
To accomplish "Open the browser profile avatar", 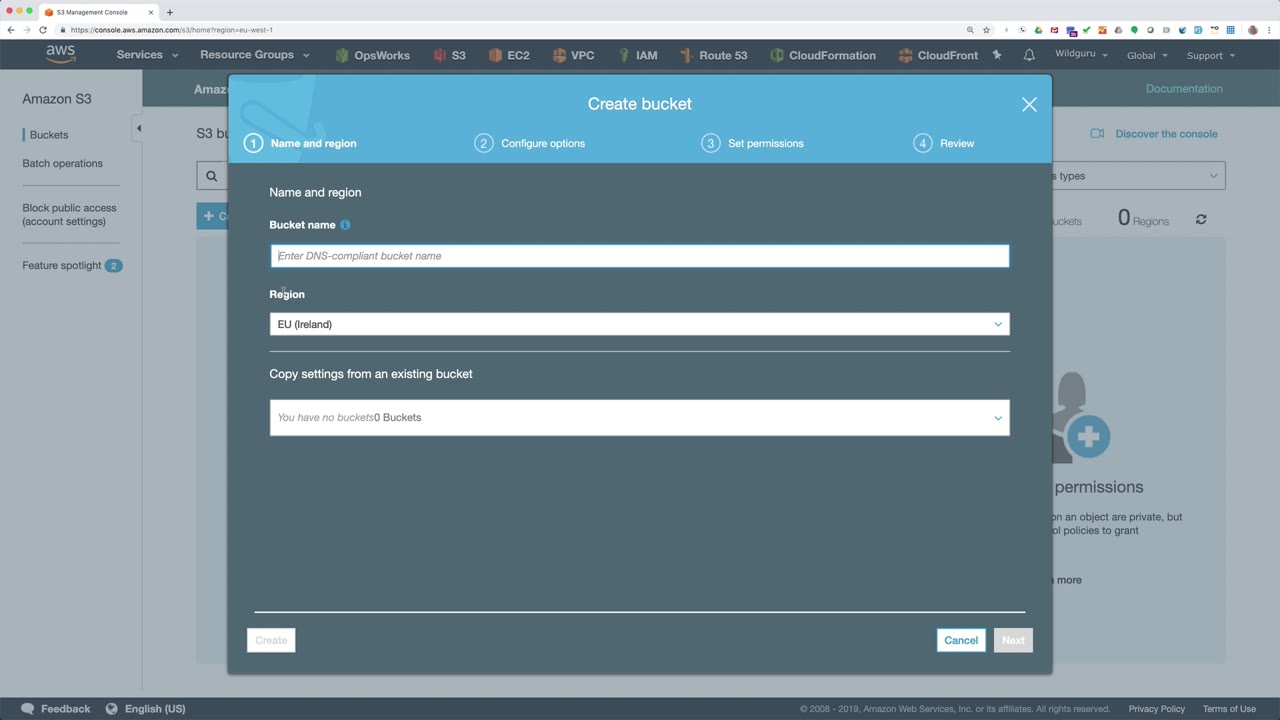I will click(x=1253, y=30).
